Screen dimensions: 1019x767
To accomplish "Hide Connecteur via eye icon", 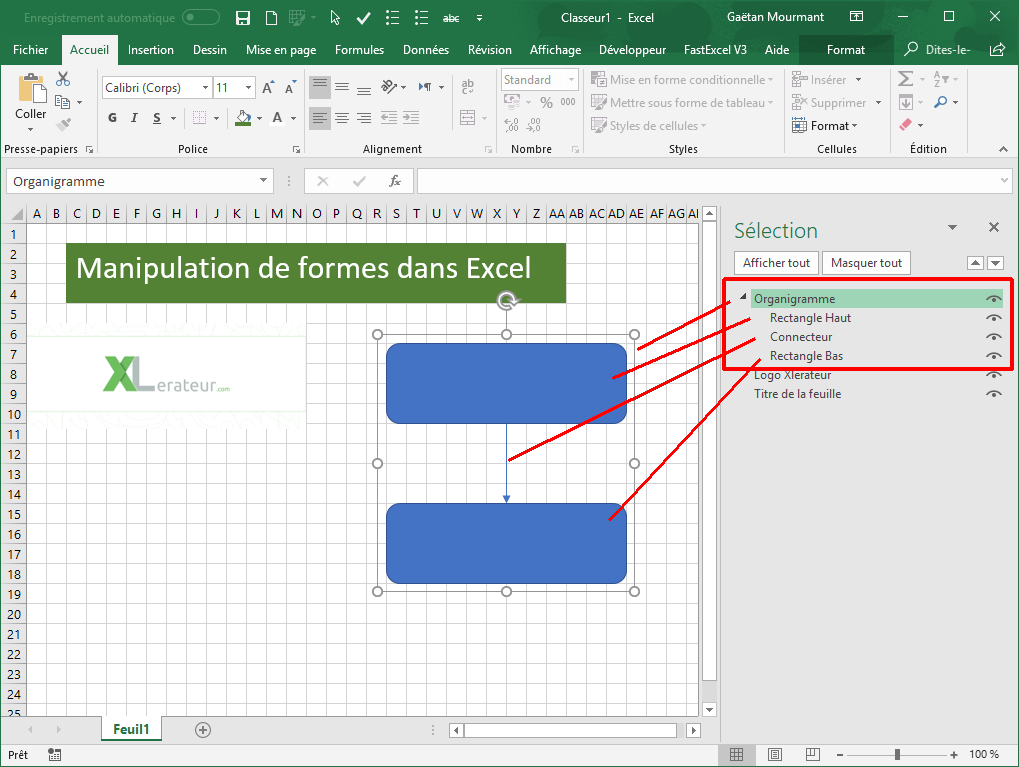I will (x=993, y=337).
